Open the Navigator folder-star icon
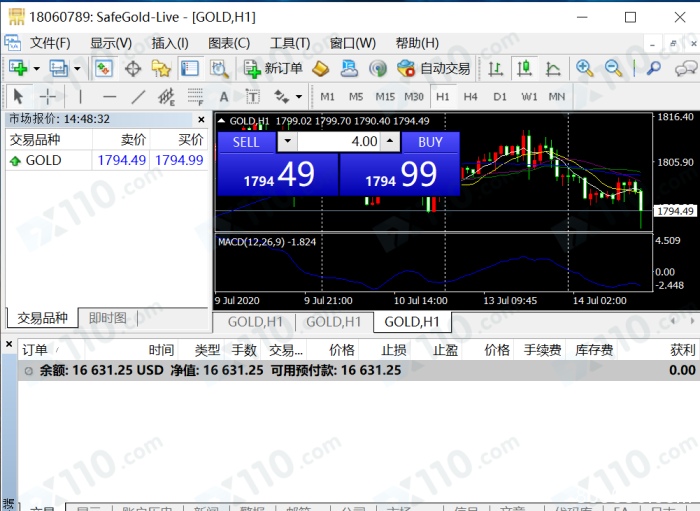 pos(161,69)
